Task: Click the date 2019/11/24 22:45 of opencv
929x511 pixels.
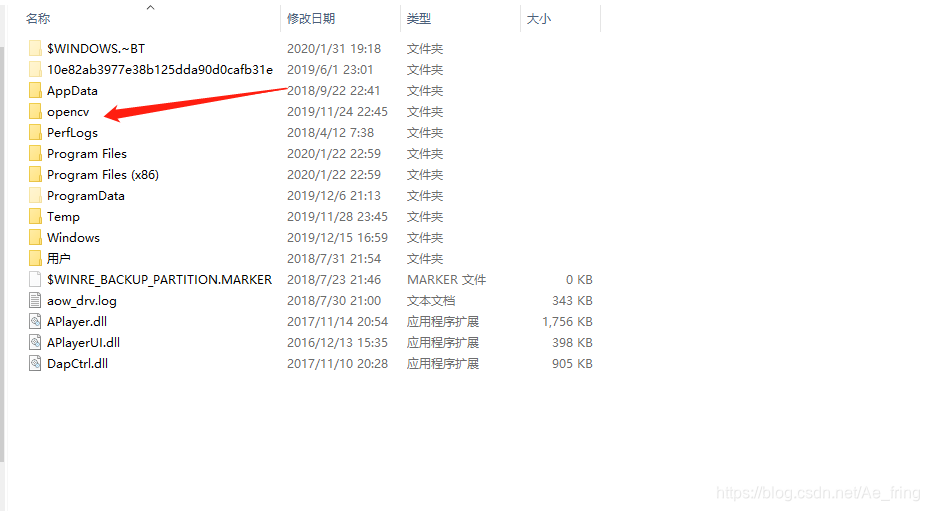Action: (x=337, y=111)
